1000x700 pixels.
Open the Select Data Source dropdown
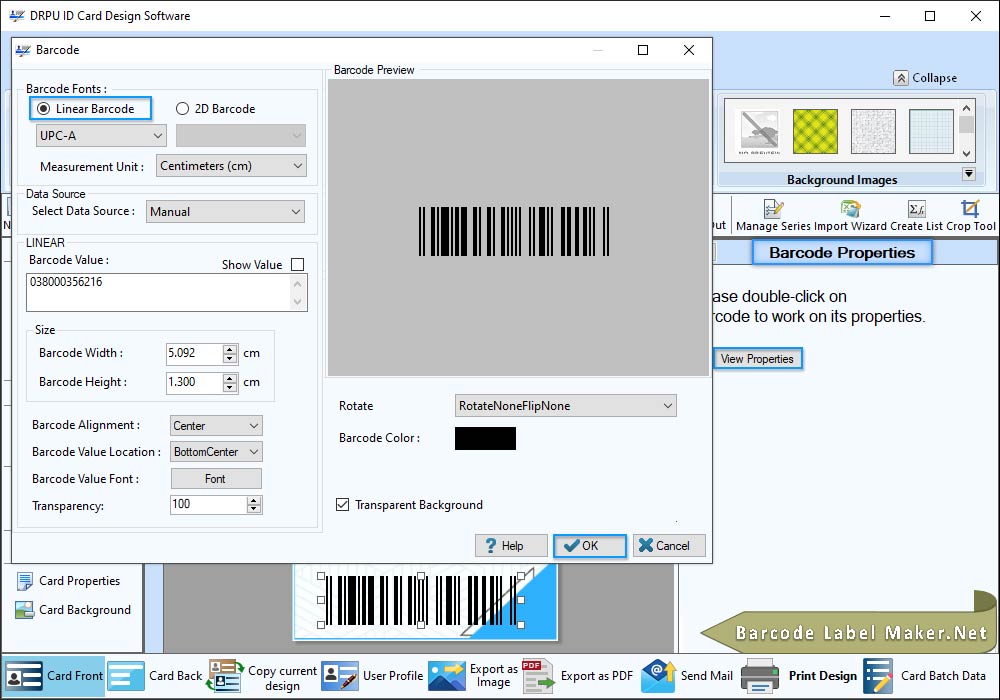[x=225, y=212]
